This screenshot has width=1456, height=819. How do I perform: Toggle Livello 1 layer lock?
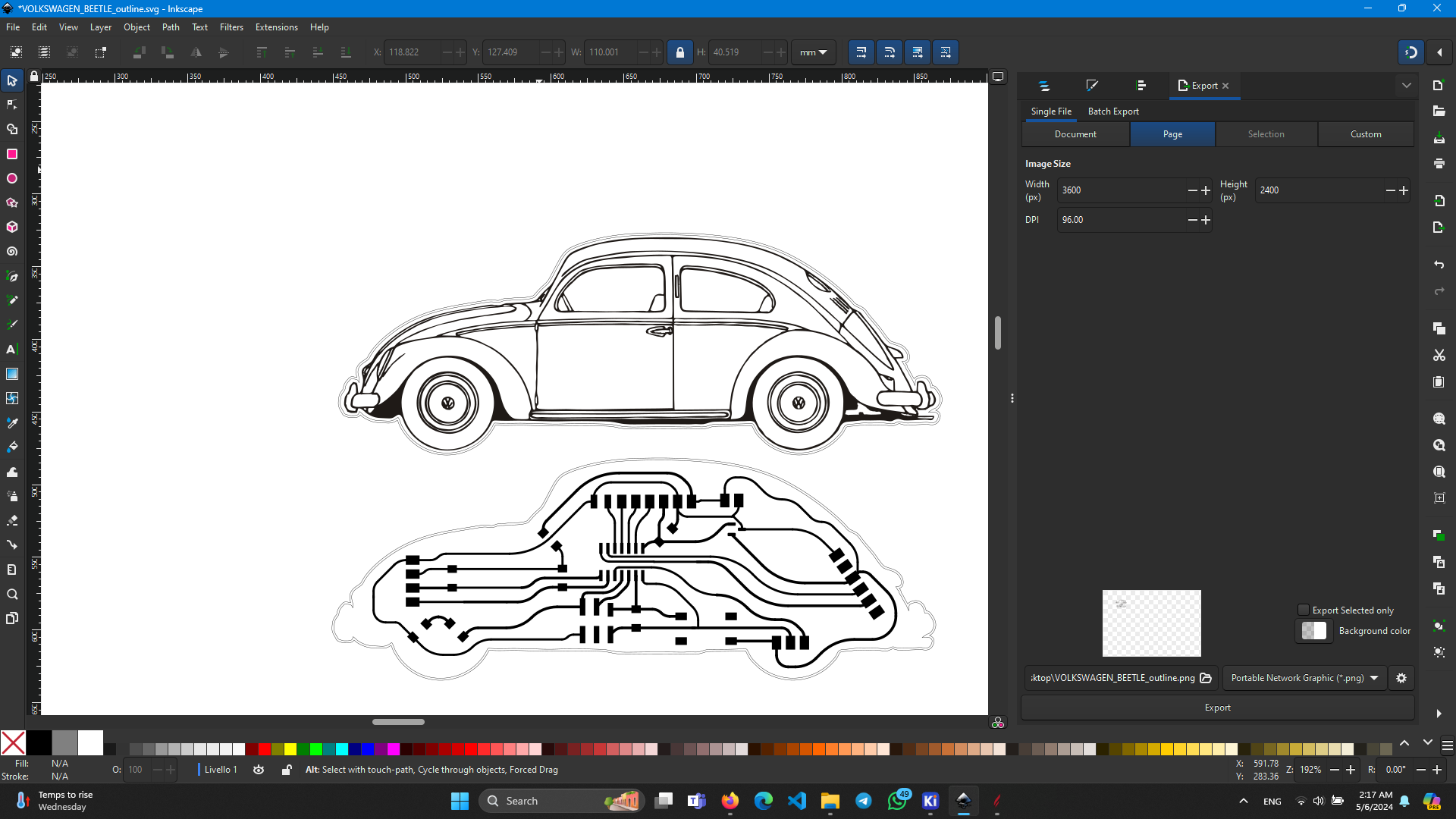tap(287, 770)
